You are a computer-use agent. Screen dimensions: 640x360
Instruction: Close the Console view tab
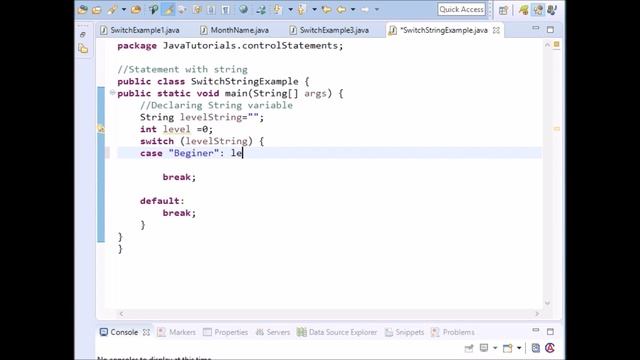tap(146, 332)
